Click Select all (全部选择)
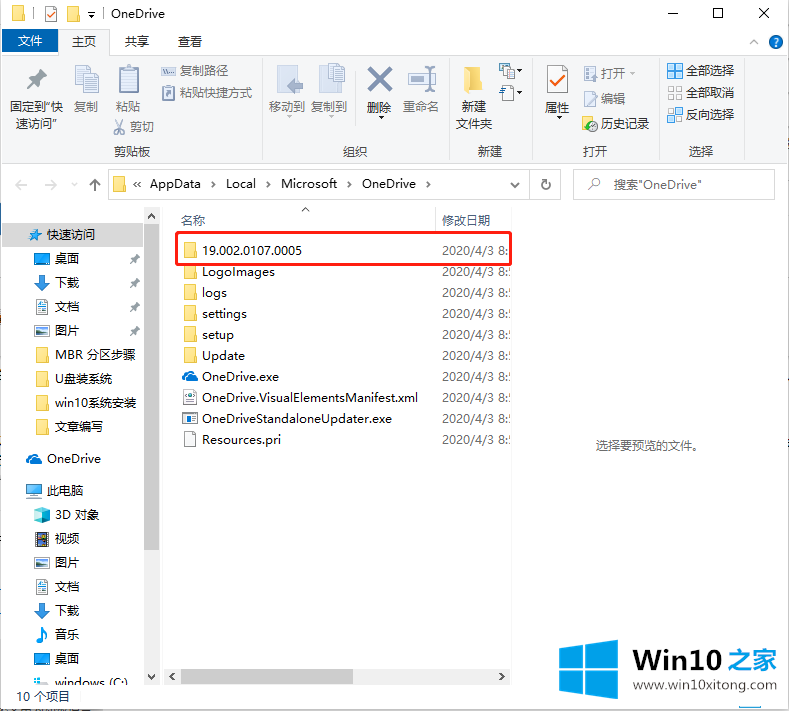This screenshot has width=789, height=711. [x=700, y=71]
